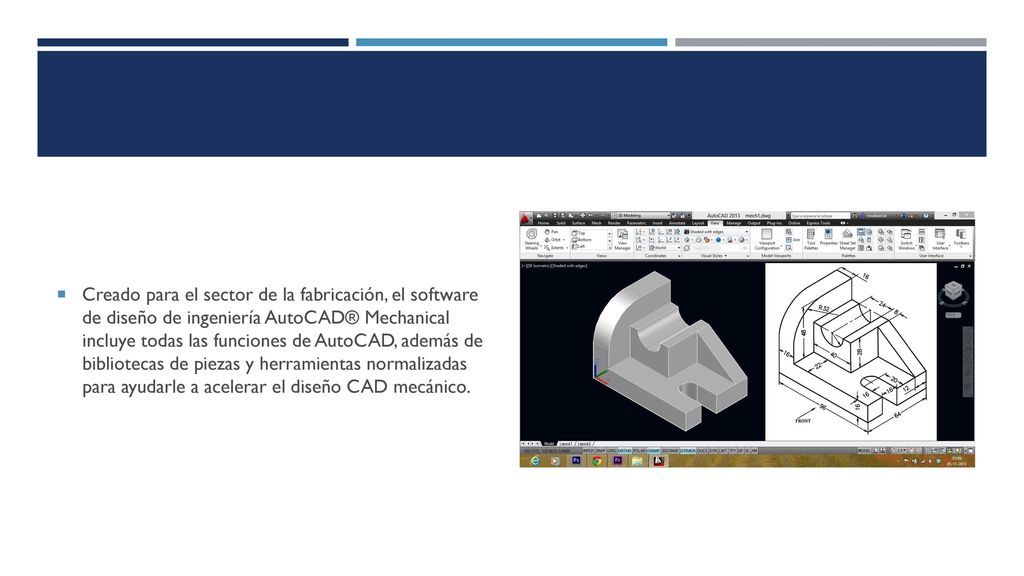
Task: Toggle 3DOSNAP in the status bar
Action: click(x=670, y=451)
